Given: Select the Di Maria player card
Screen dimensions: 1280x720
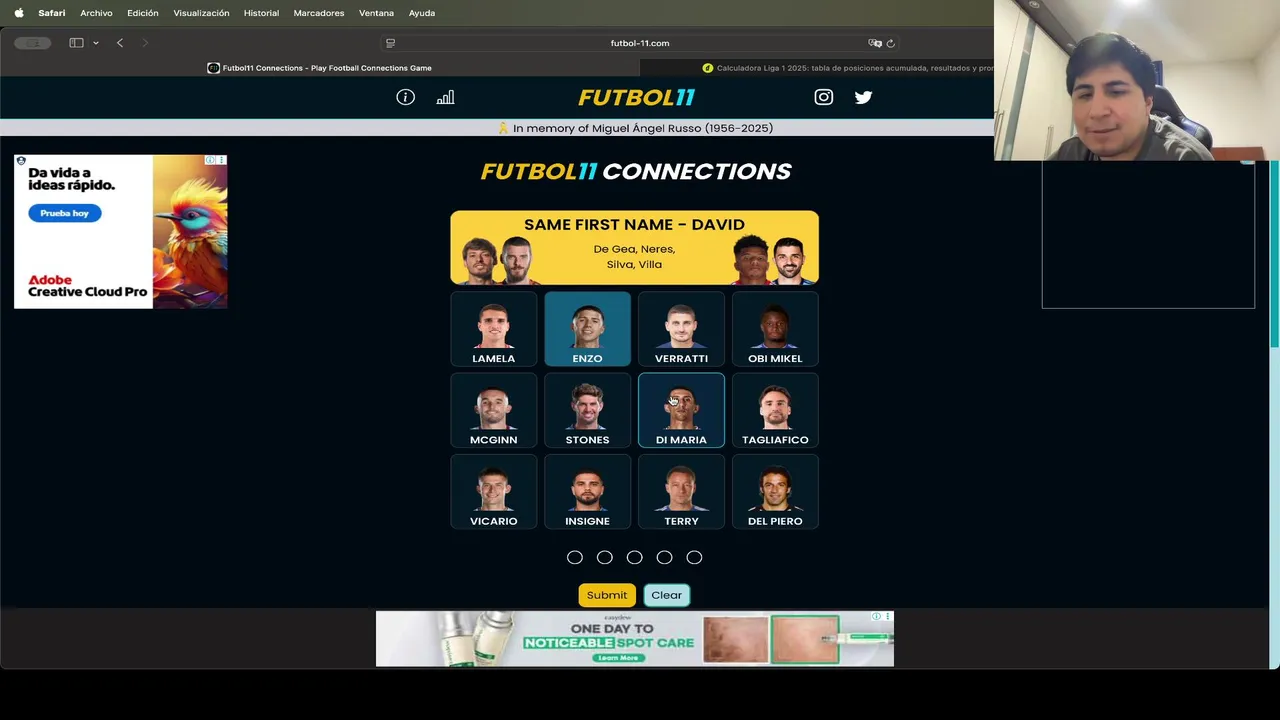Looking at the screenshot, I should (x=681, y=410).
